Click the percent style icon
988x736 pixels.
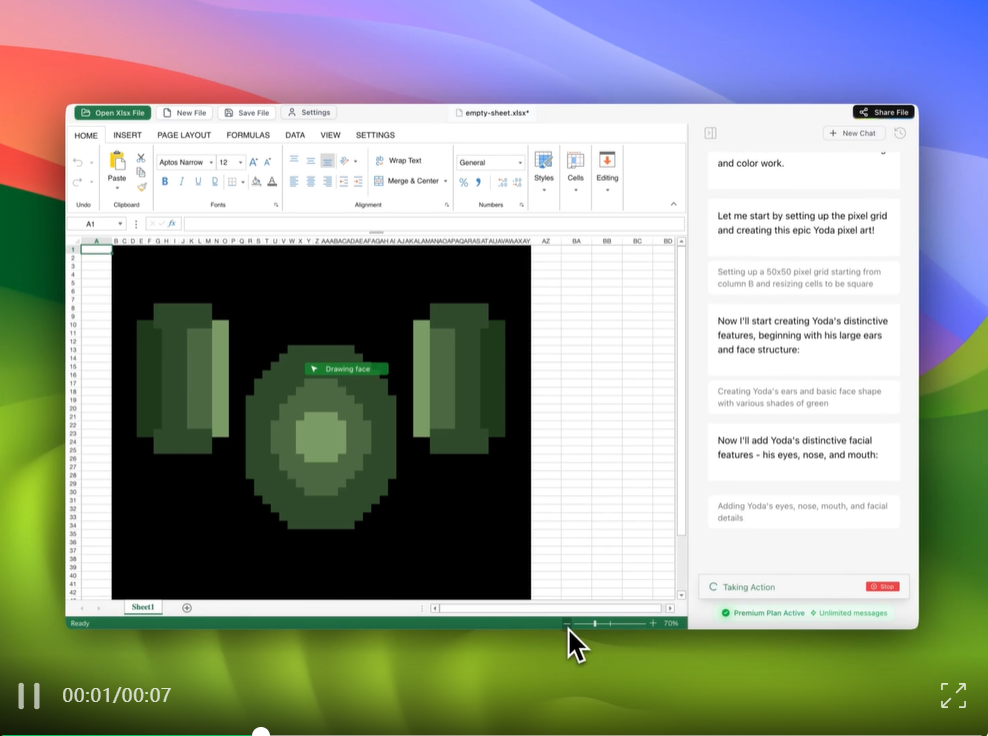pos(463,182)
